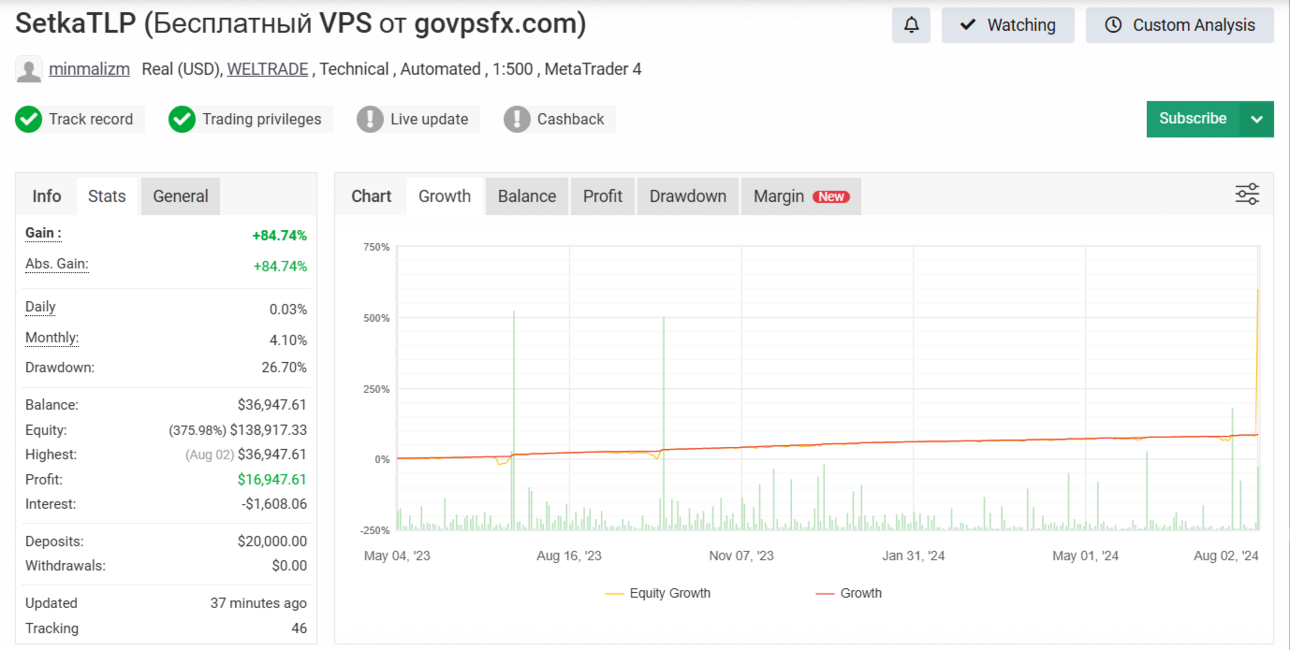
Task: Click the $0.00 Withdrawals value
Action: (x=290, y=566)
